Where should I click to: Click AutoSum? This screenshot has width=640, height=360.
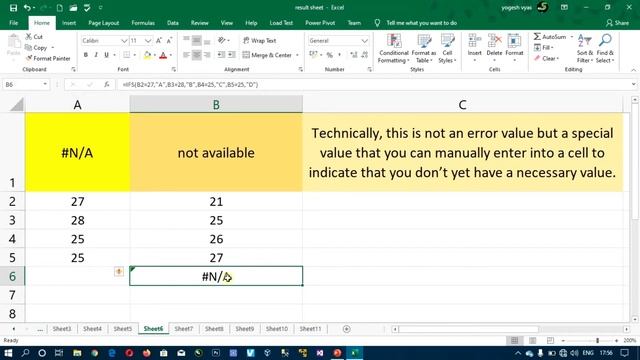[550, 37]
